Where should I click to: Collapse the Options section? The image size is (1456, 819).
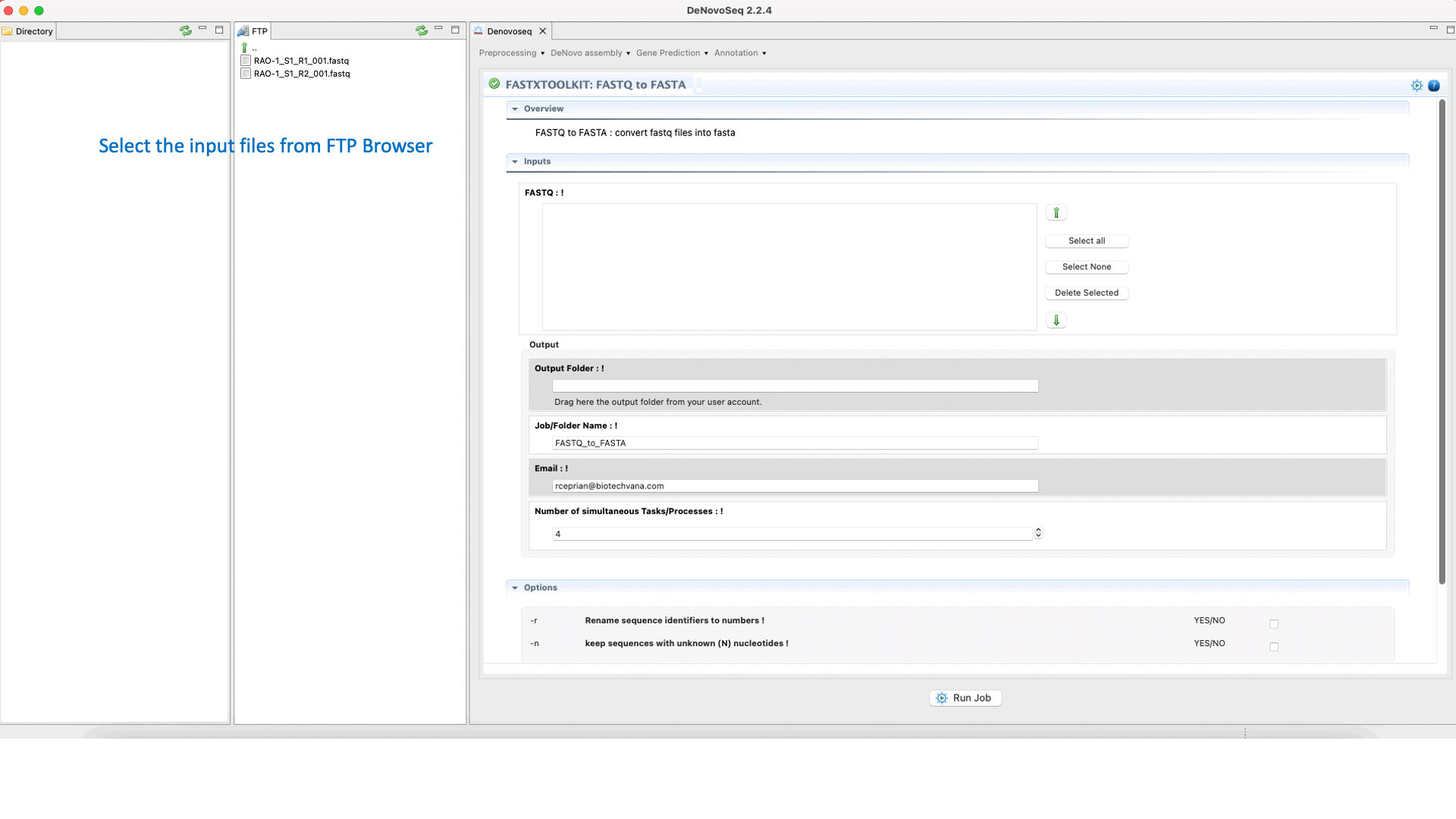[515, 588]
